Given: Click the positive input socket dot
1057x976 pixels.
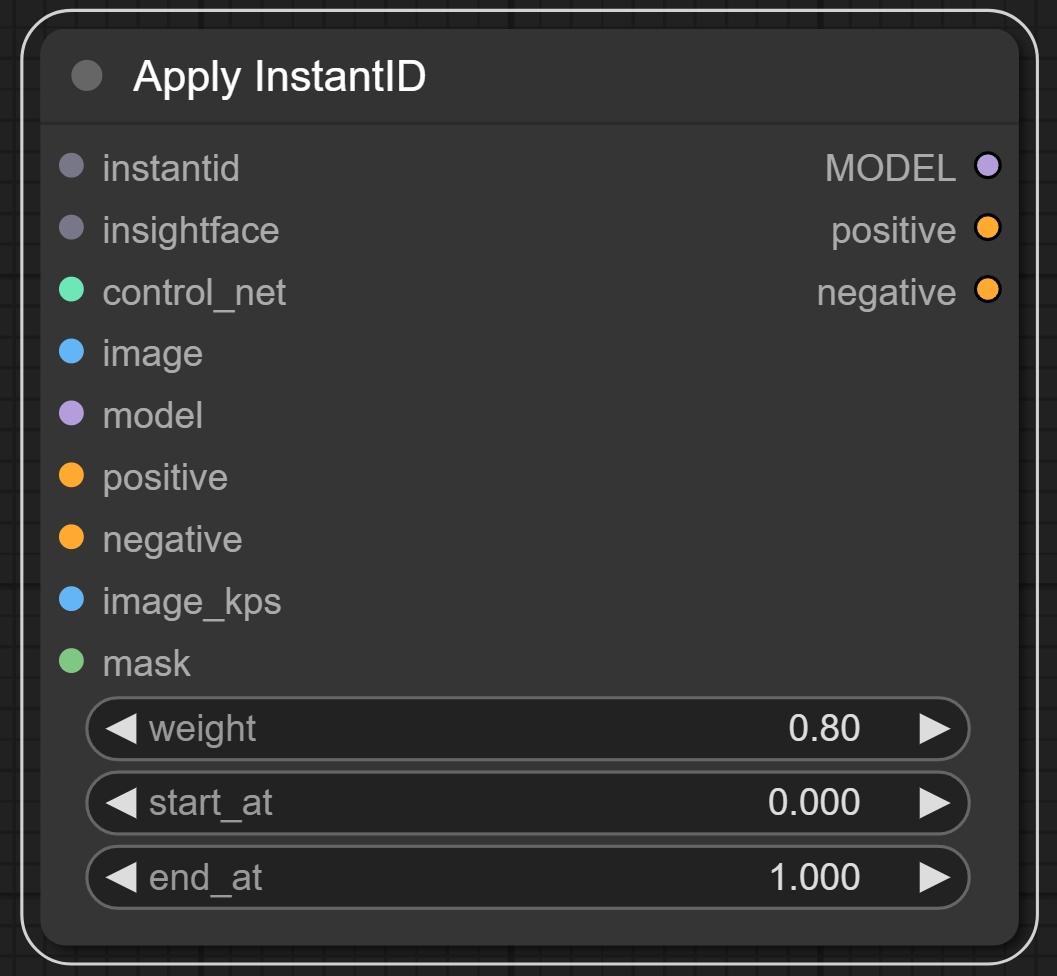Looking at the screenshot, I should click(71, 475).
